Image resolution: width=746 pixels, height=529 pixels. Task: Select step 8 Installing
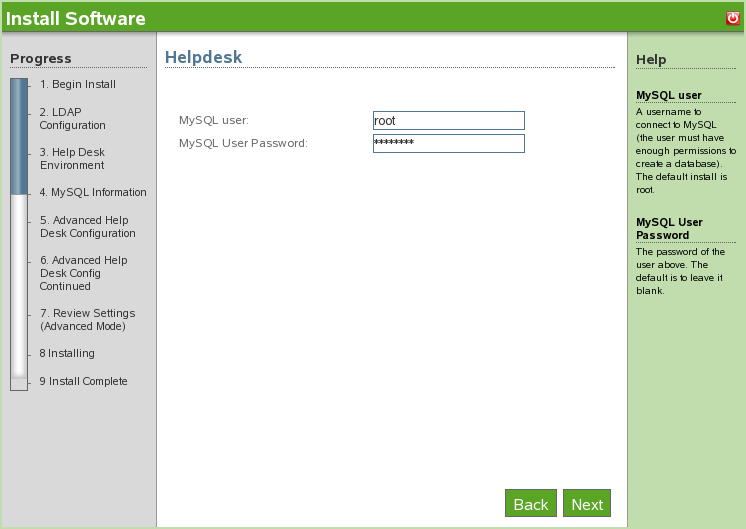(67, 353)
